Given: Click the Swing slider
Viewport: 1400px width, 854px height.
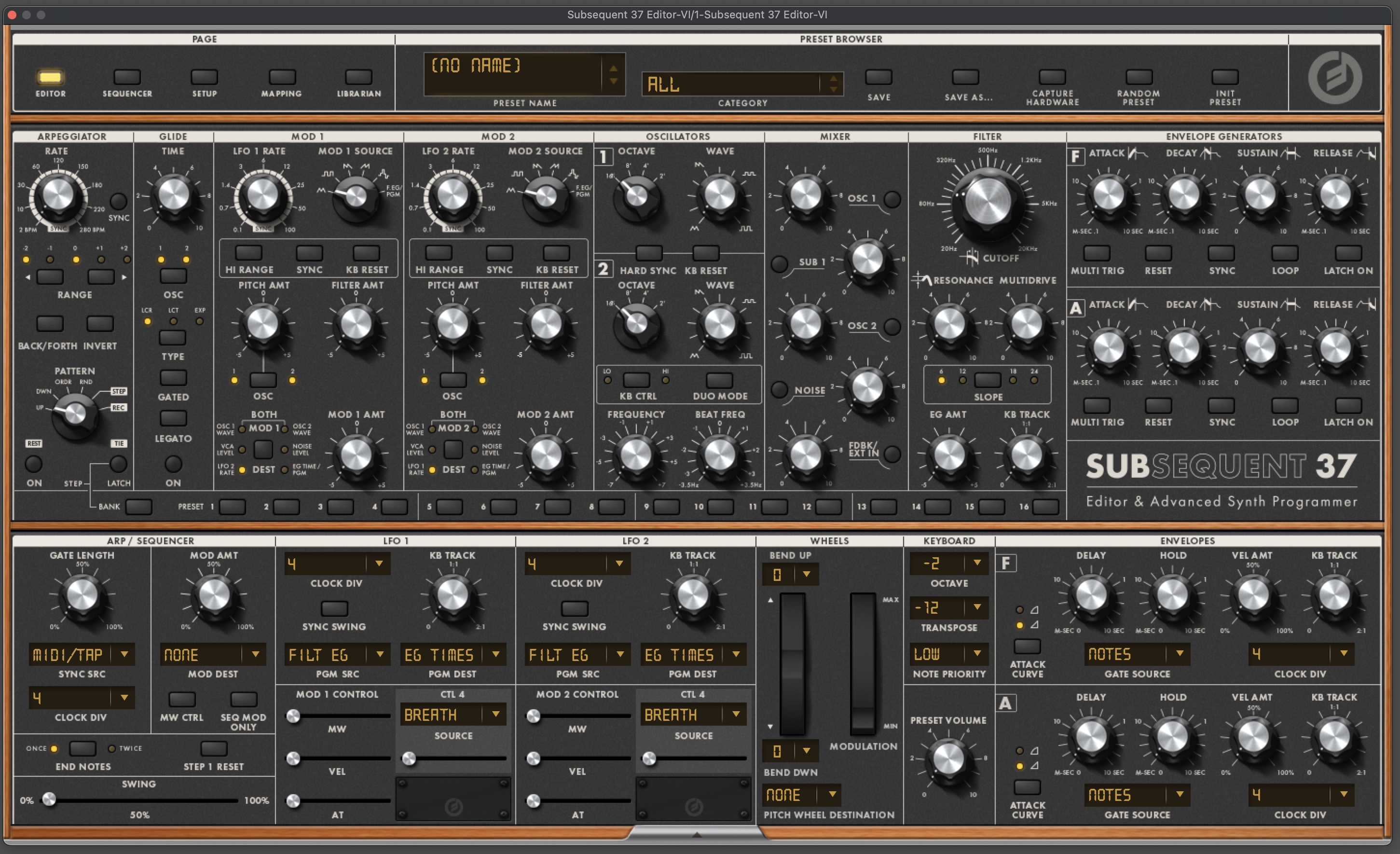Looking at the screenshot, I should tap(140, 800).
